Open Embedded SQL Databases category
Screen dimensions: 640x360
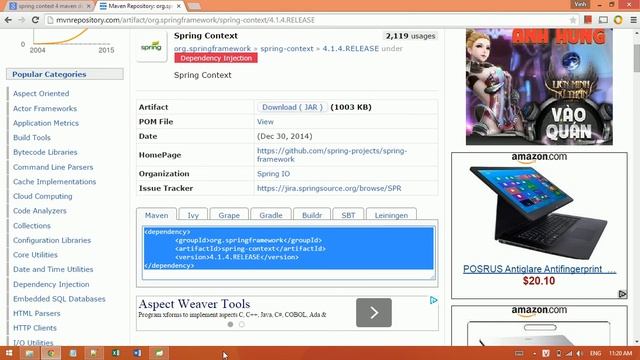pyautogui.click(x=59, y=299)
